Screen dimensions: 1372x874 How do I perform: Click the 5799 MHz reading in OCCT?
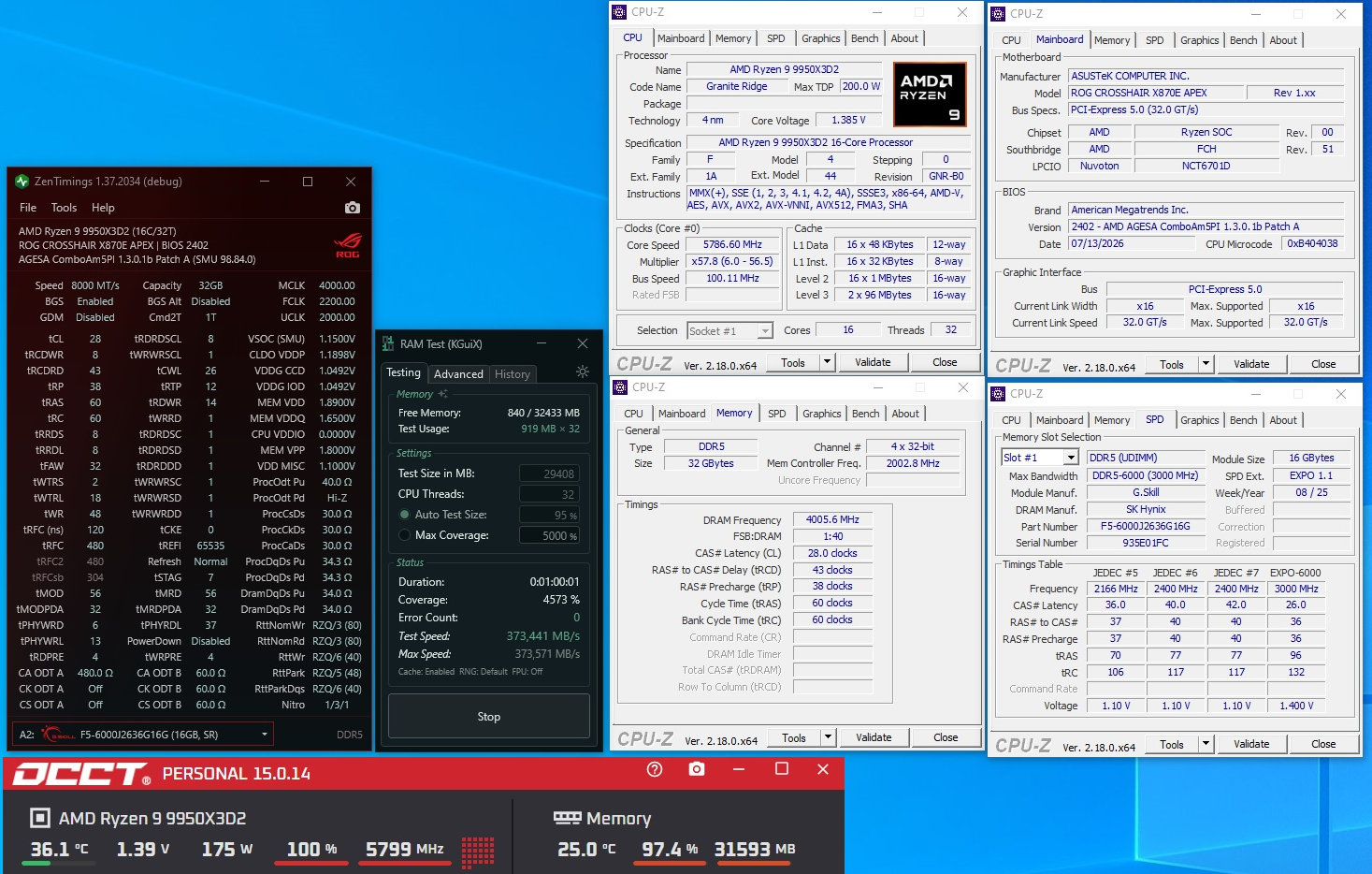tap(404, 849)
